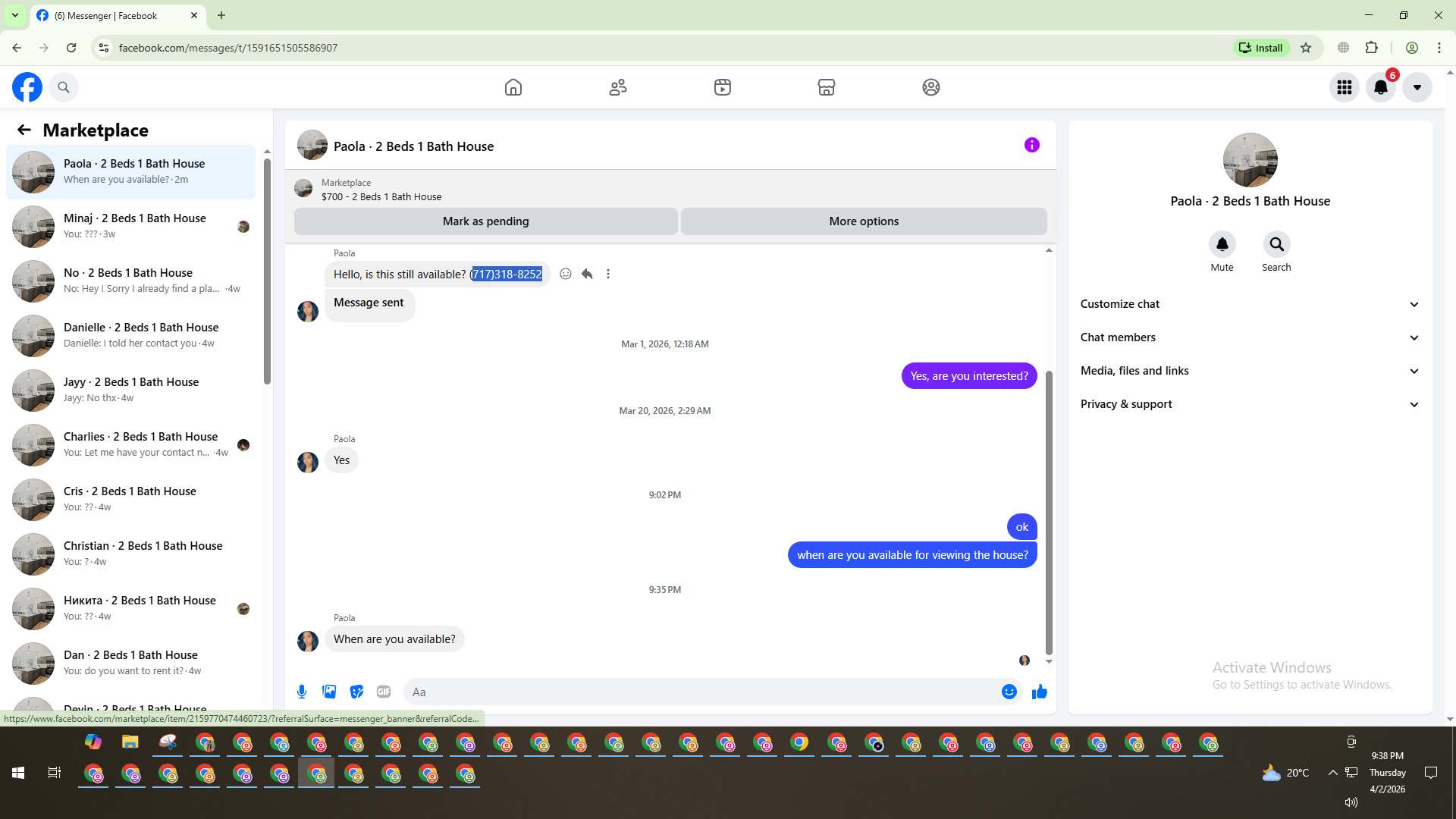Attach a photo with the image icon
The image size is (1456, 819).
click(329, 692)
